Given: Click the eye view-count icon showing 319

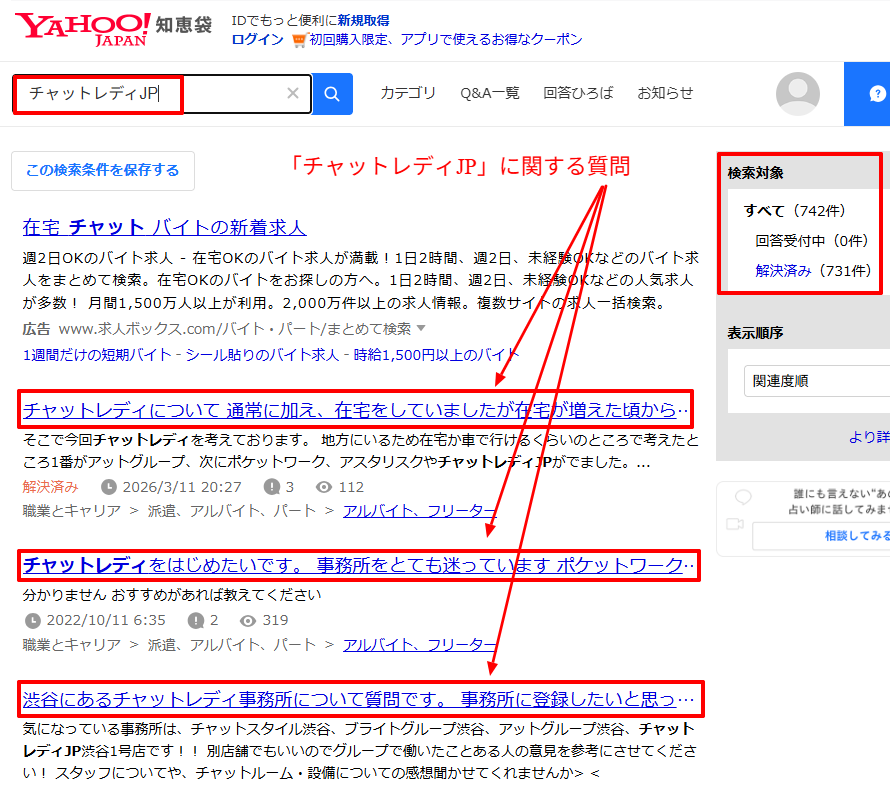Looking at the screenshot, I should click(x=247, y=621).
